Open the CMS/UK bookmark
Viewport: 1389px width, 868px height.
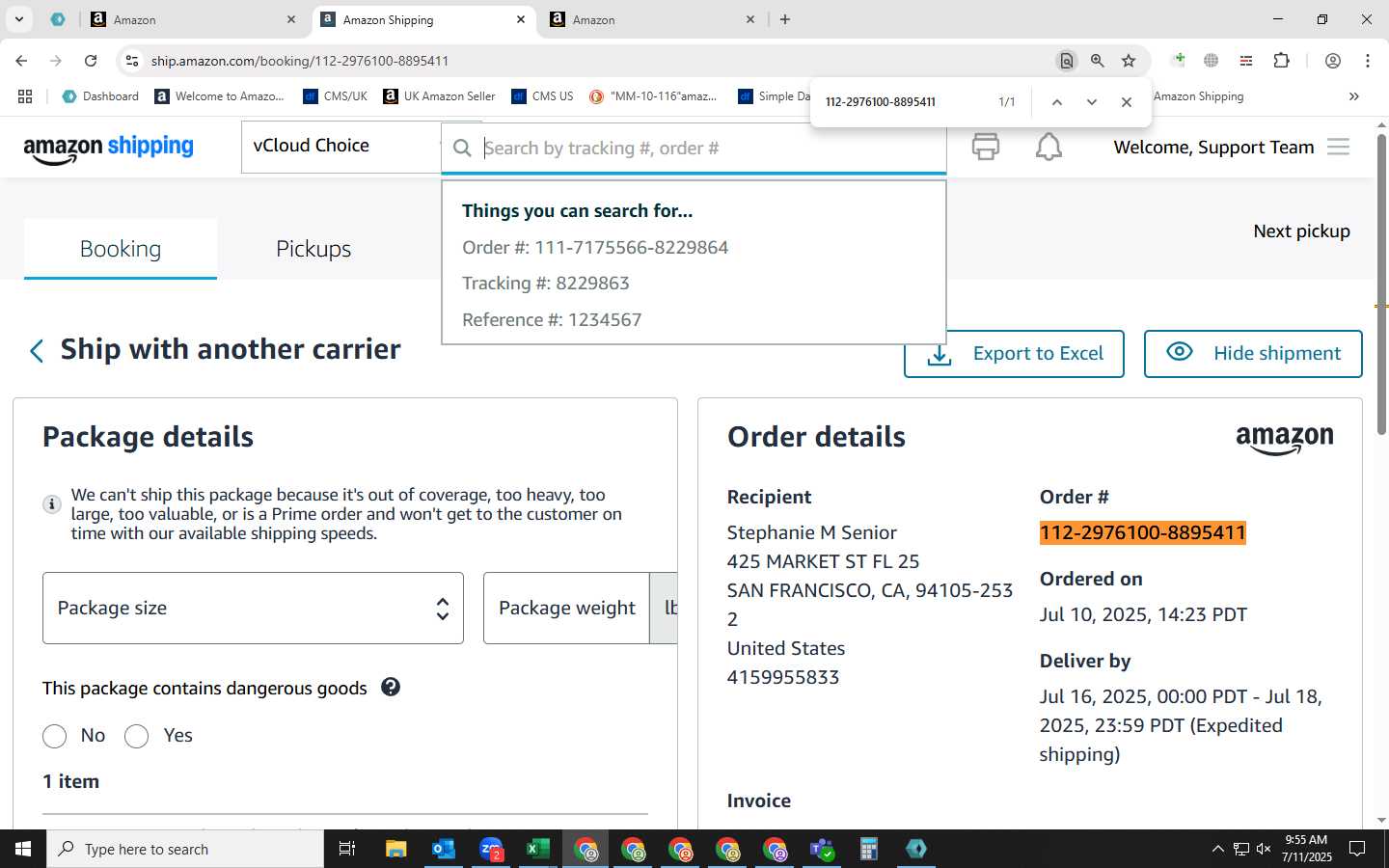pos(335,96)
